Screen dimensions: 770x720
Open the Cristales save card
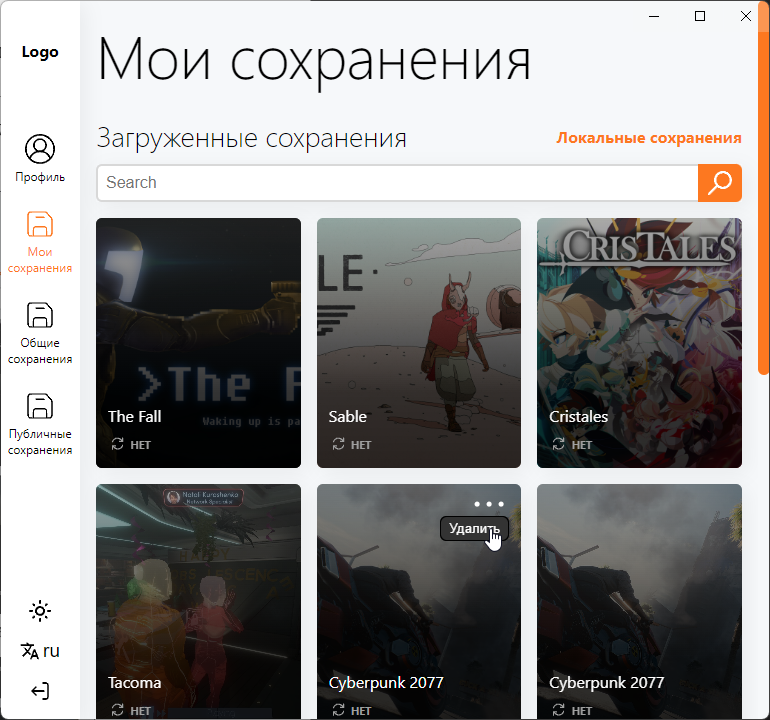click(639, 343)
